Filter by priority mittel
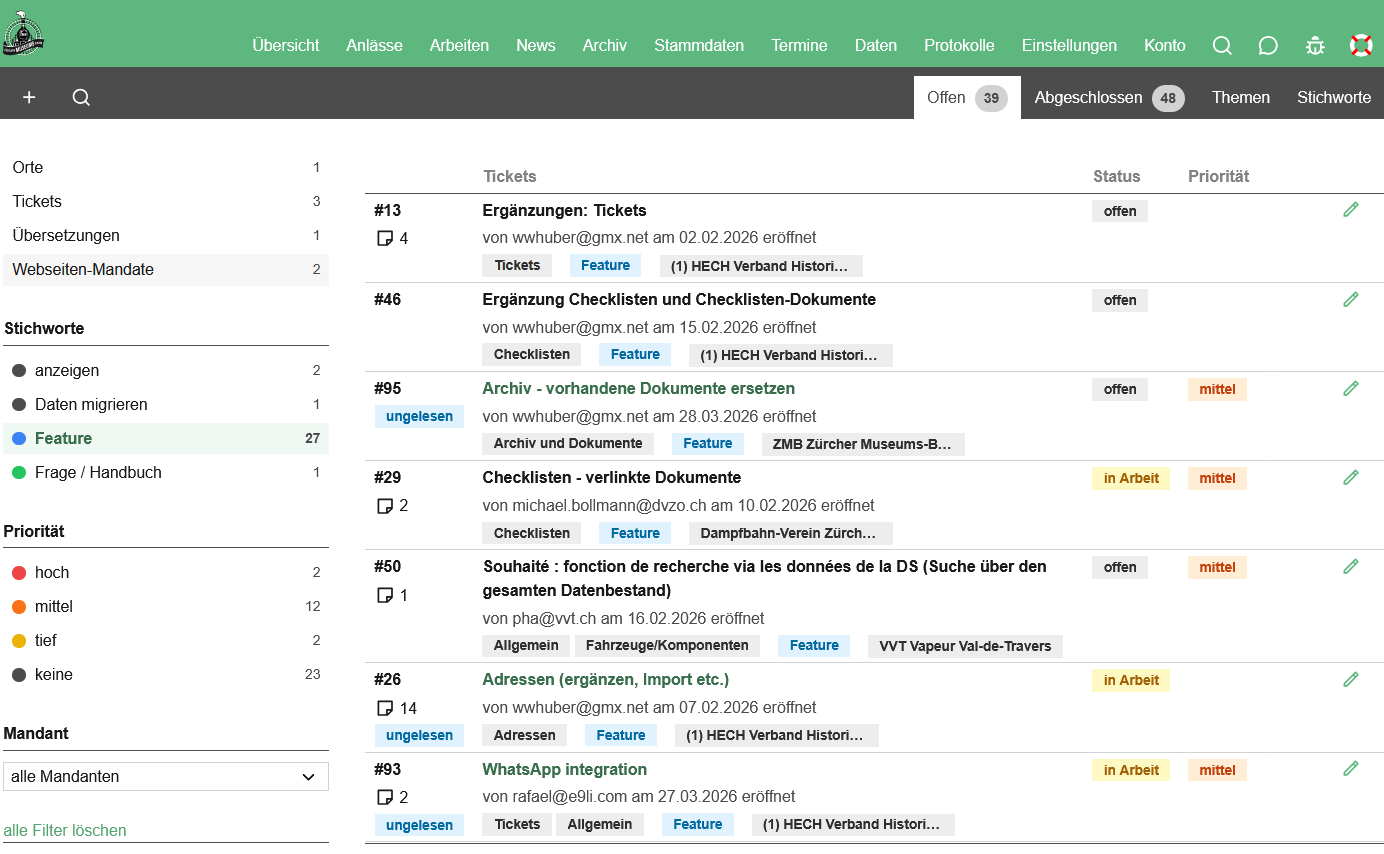Image resolution: width=1384 pixels, height=854 pixels. pyautogui.click(x=54, y=606)
